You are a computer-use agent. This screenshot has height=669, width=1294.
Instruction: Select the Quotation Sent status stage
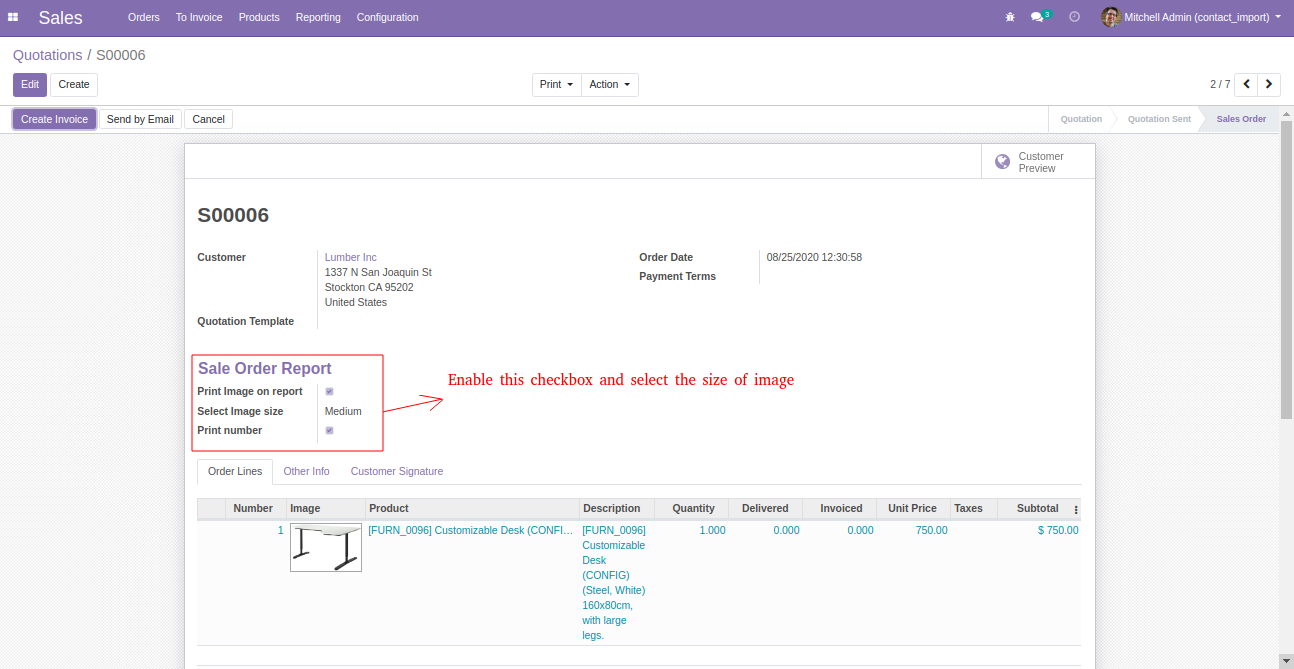(1159, 119)
